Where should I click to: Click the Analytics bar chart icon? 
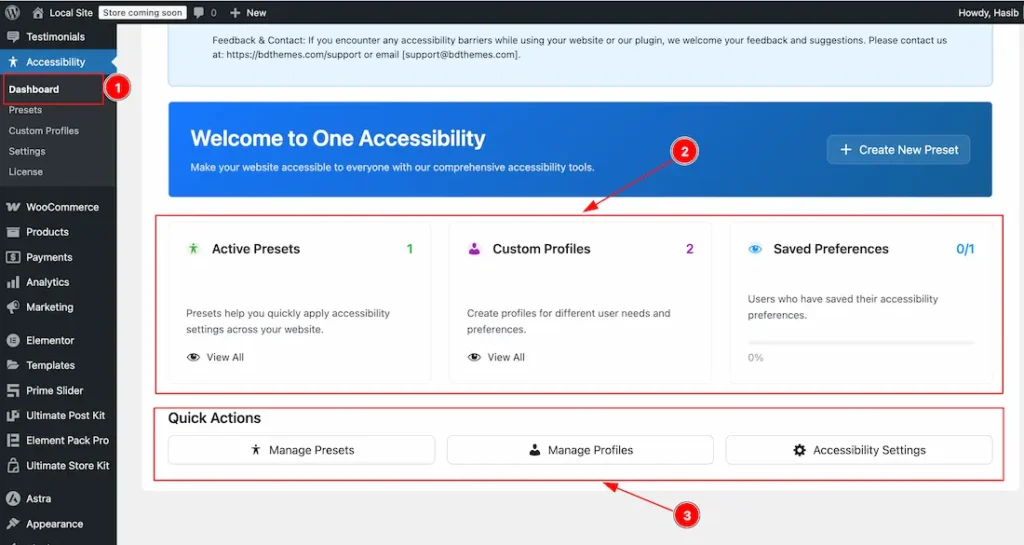coord(13,282)
